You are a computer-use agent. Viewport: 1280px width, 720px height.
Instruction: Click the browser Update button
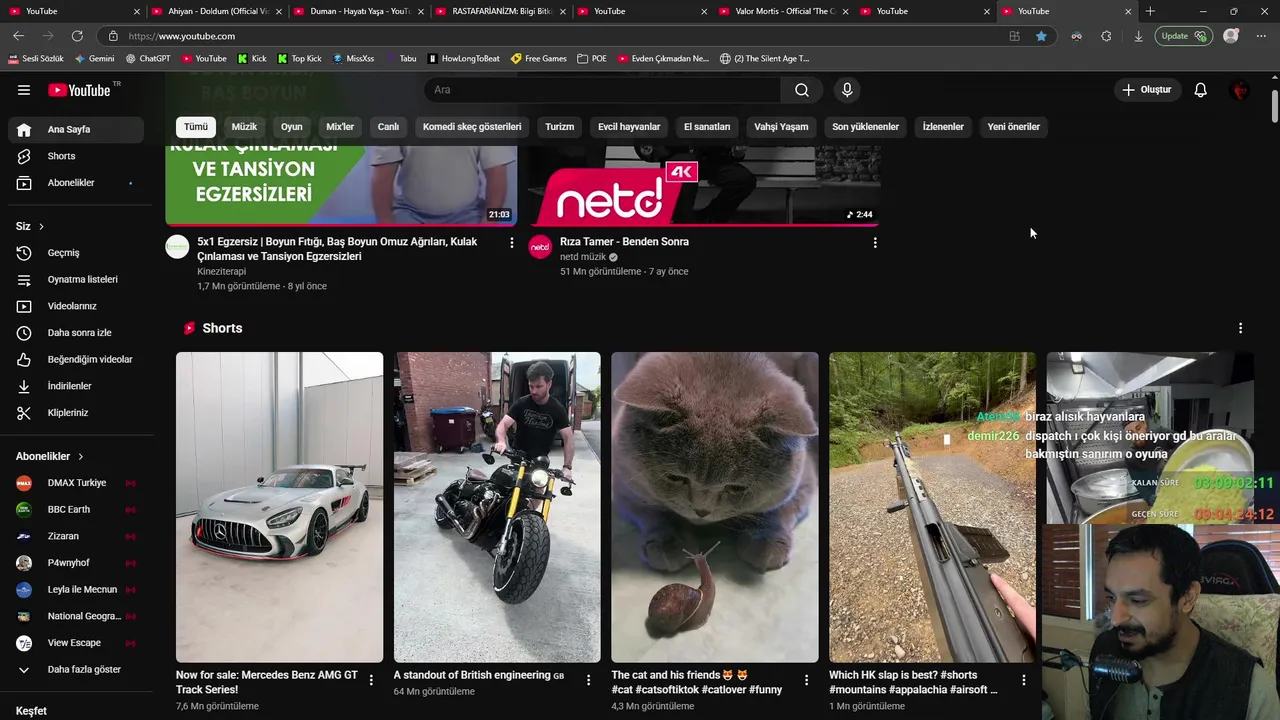tap(1184, 36)
